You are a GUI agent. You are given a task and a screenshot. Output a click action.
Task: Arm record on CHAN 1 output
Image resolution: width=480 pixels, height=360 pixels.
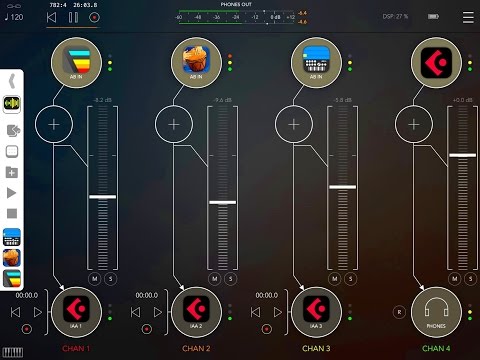(27, 329)
